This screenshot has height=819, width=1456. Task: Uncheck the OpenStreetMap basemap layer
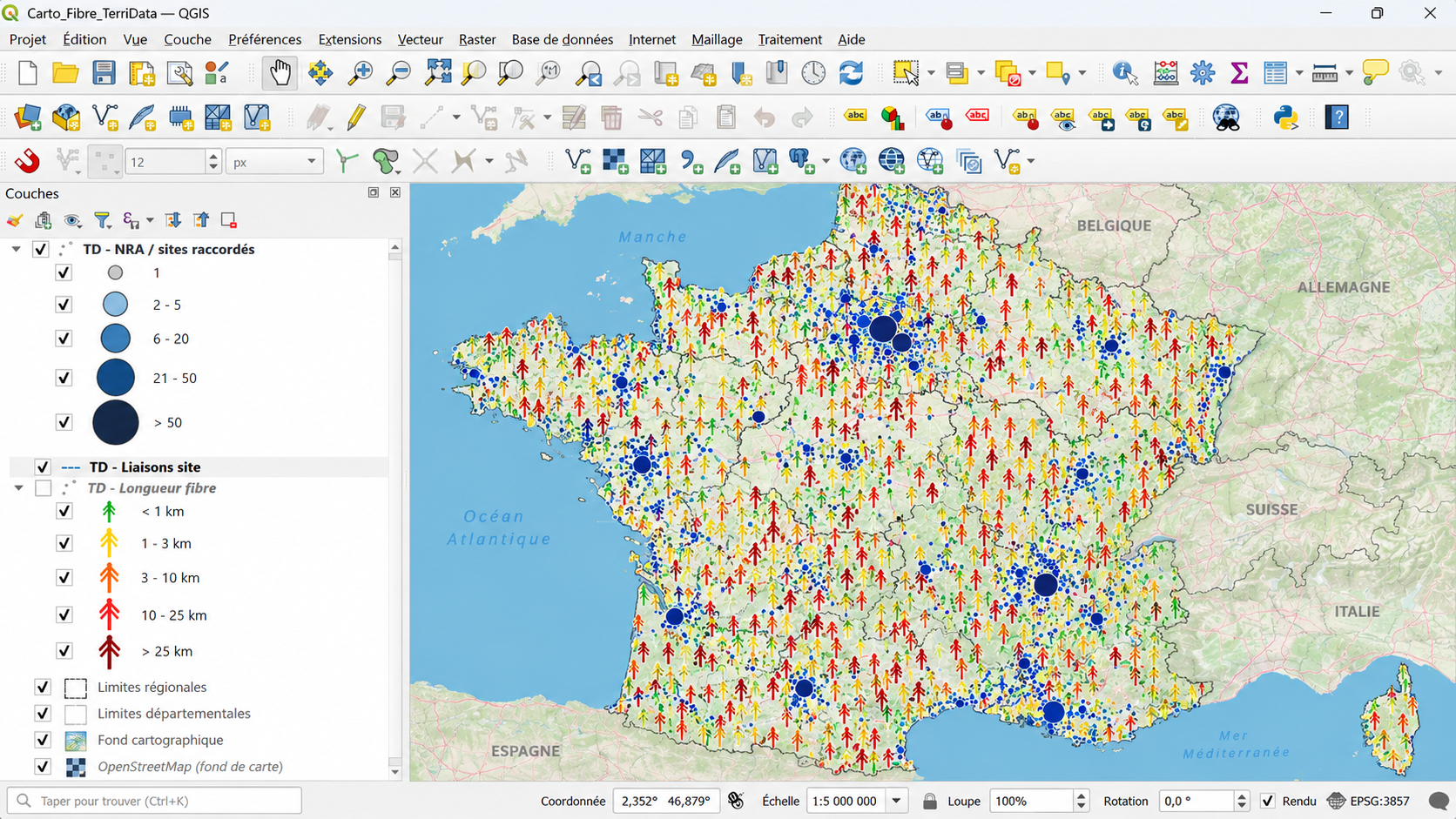[x=43, y=767]
